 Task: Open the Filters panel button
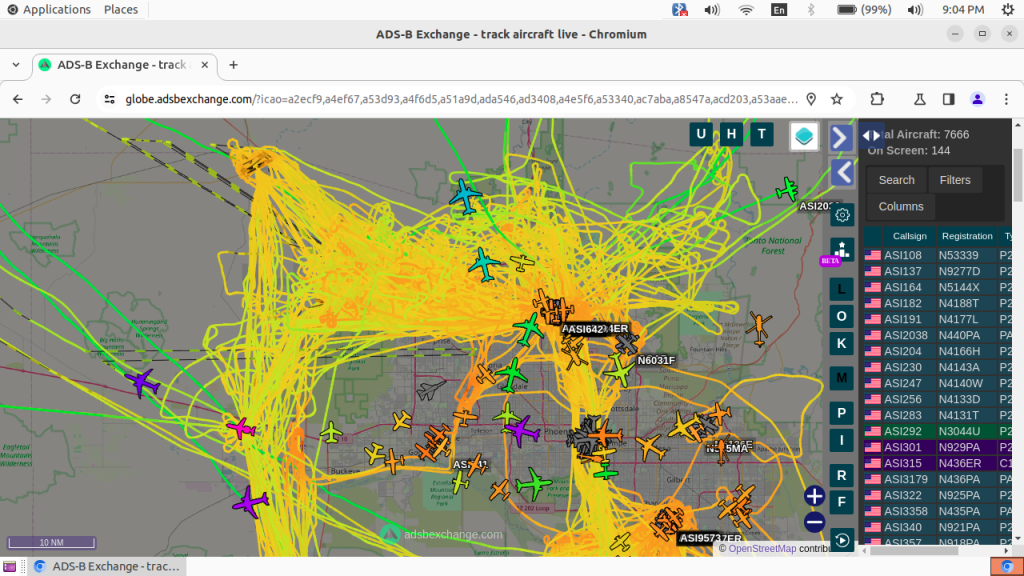click(955, 180)
